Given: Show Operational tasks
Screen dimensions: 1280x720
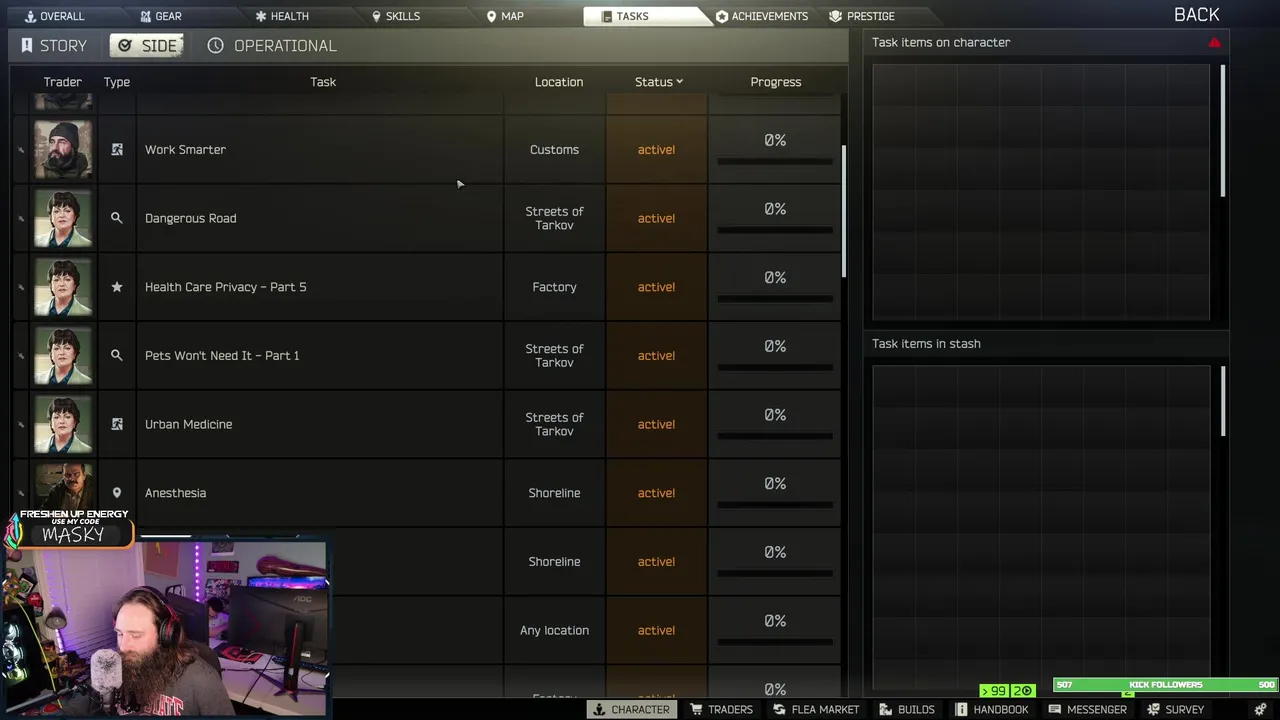Looking at the screenshot, I should coord(272,46).
